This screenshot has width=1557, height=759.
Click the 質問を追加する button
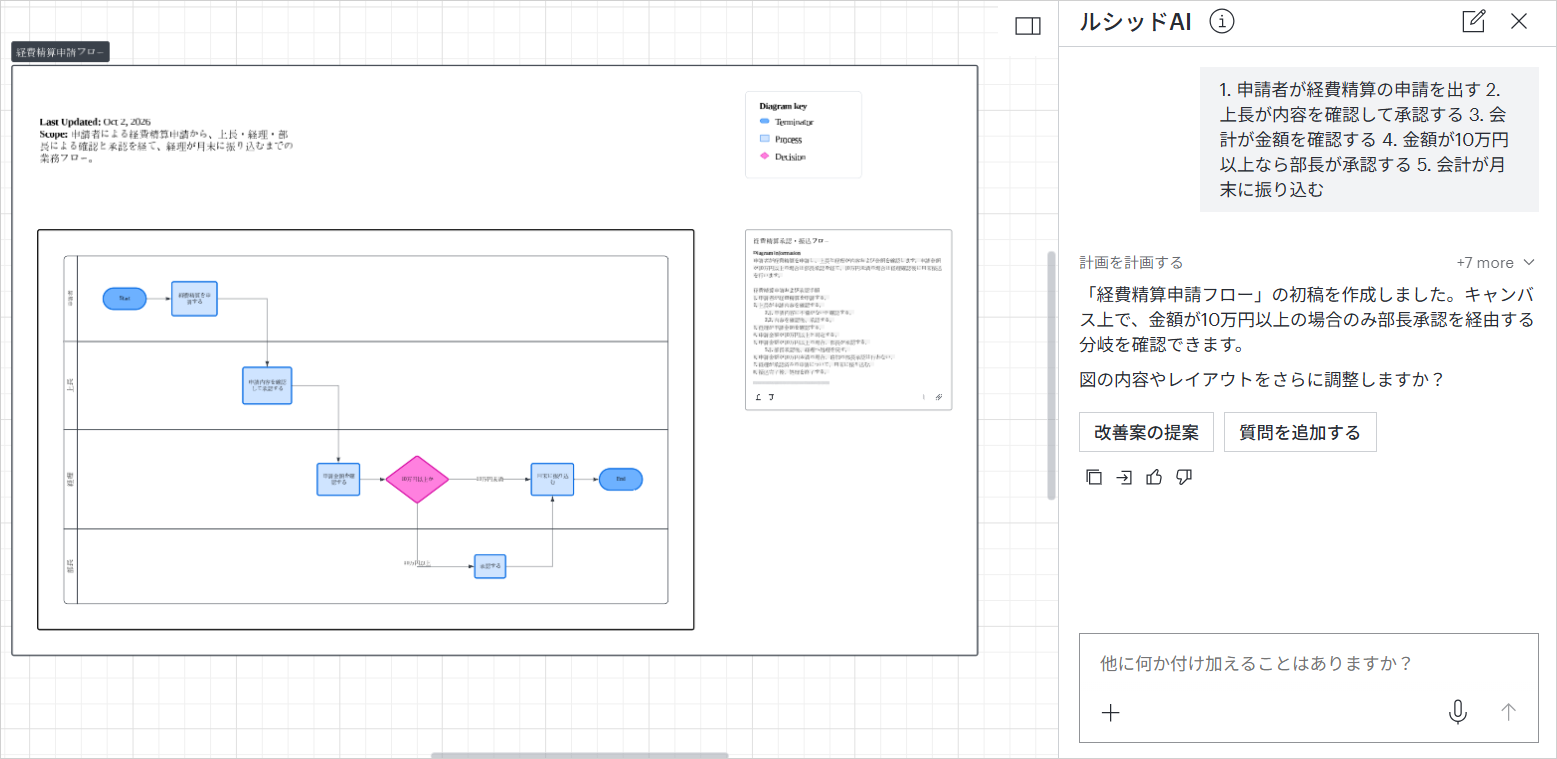pos(1300,432)
